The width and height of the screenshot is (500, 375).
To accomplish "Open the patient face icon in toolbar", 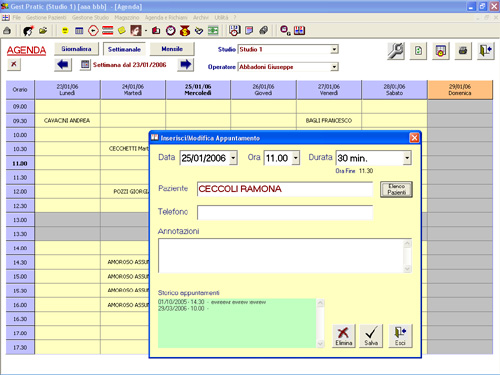I will click(28, 31).
